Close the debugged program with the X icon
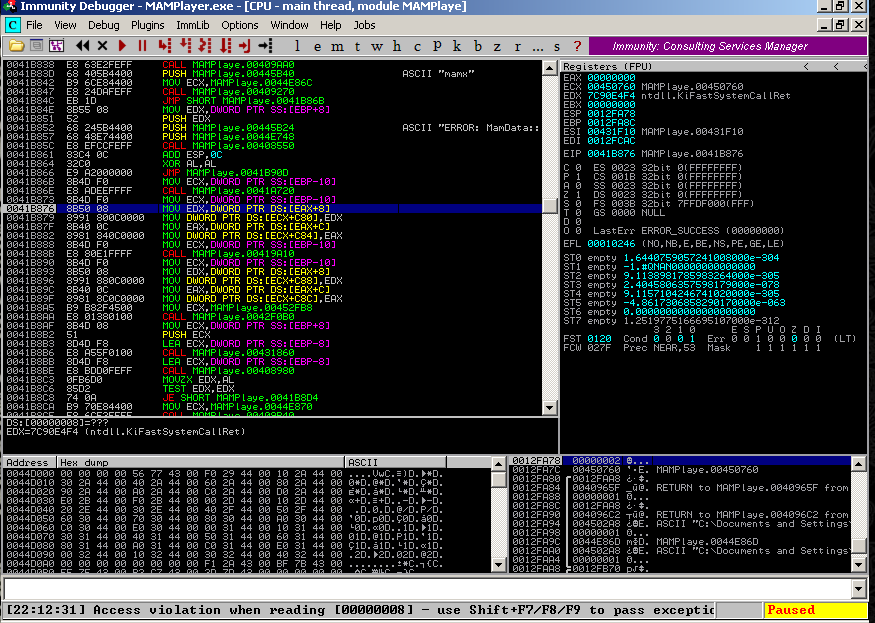Viewport: 875px width, 623px height. [x=102, y=46]
